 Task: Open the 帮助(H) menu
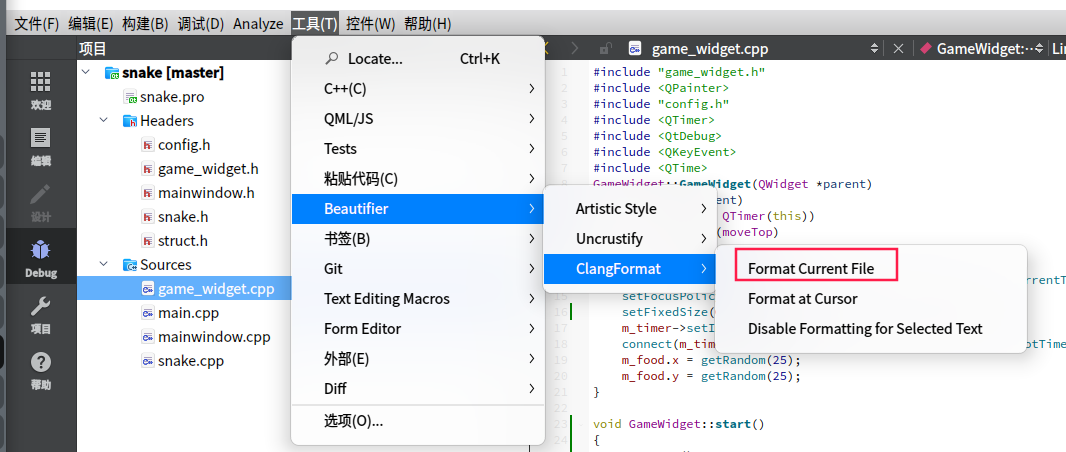point(427,24)
